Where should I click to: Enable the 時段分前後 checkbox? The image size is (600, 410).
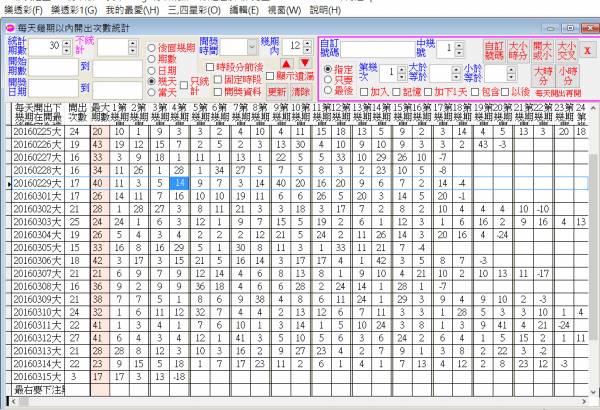coord(209,66)
